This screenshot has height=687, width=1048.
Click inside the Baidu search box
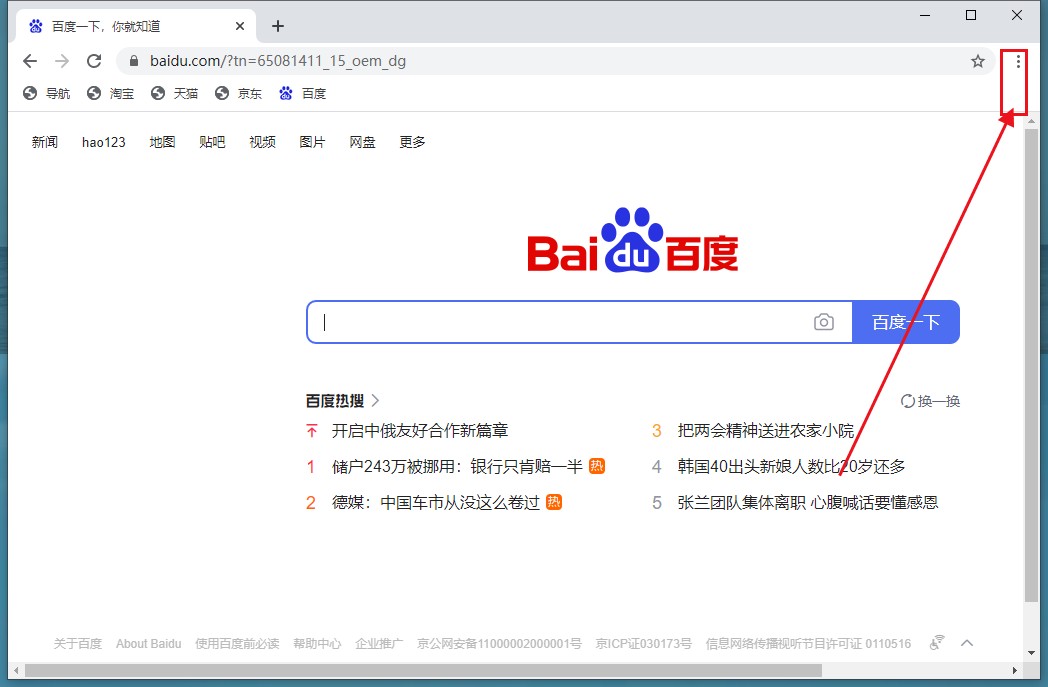(560, 322)
